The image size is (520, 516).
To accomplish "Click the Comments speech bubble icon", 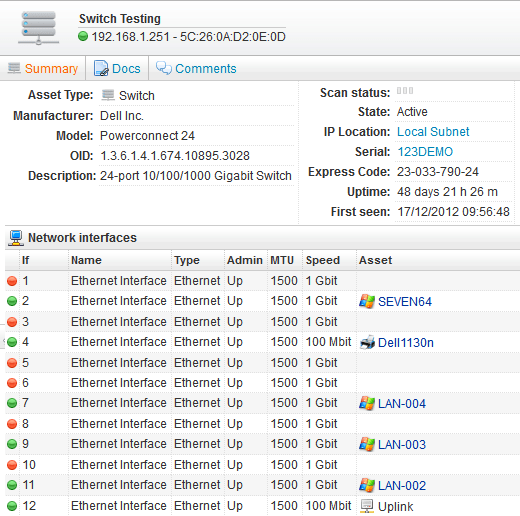I will click(x=164, y=68).
